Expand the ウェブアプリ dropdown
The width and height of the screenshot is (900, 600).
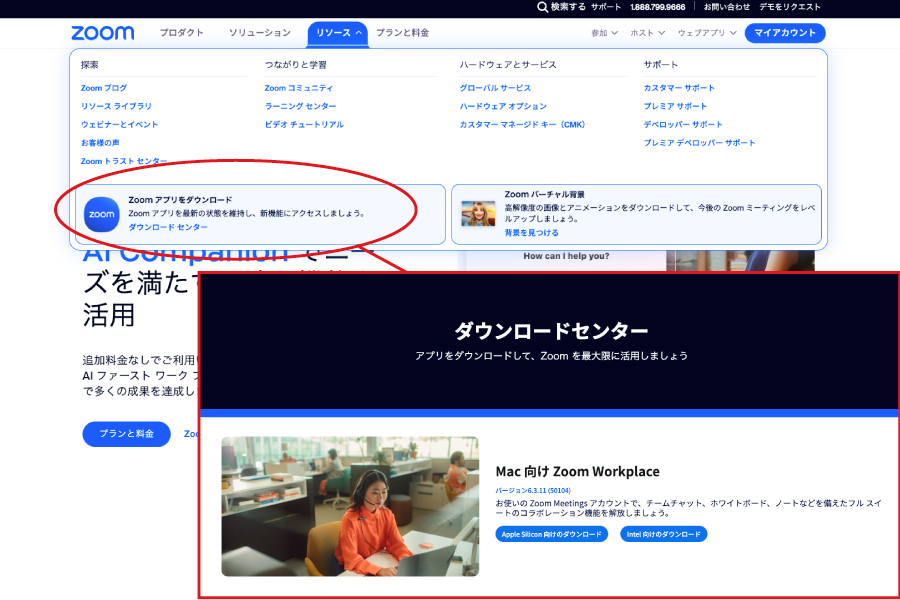(706, 33)
